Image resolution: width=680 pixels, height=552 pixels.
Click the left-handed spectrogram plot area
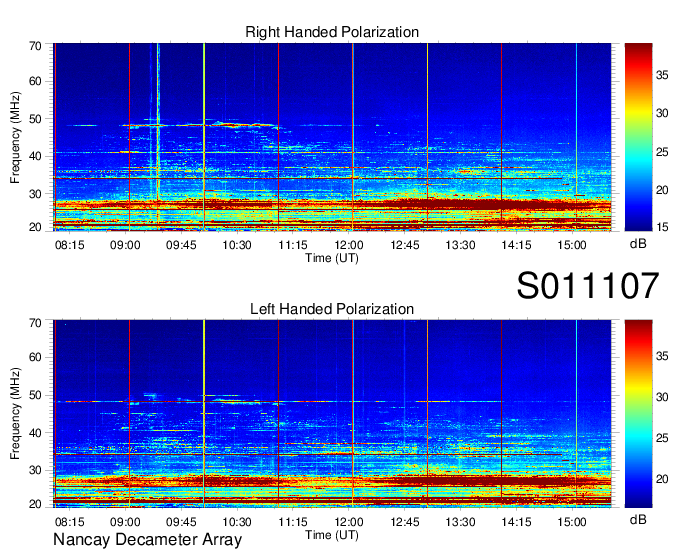pos(332,414)
